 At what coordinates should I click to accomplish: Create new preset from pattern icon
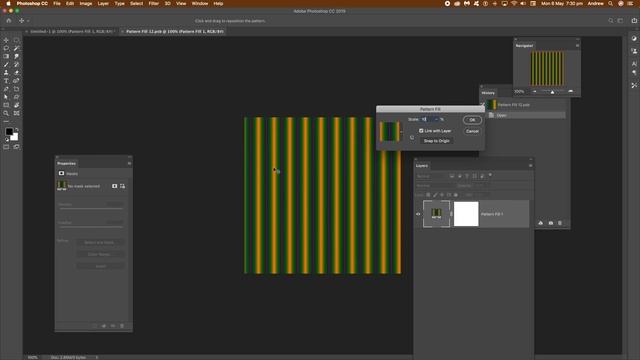pos(412,138)
